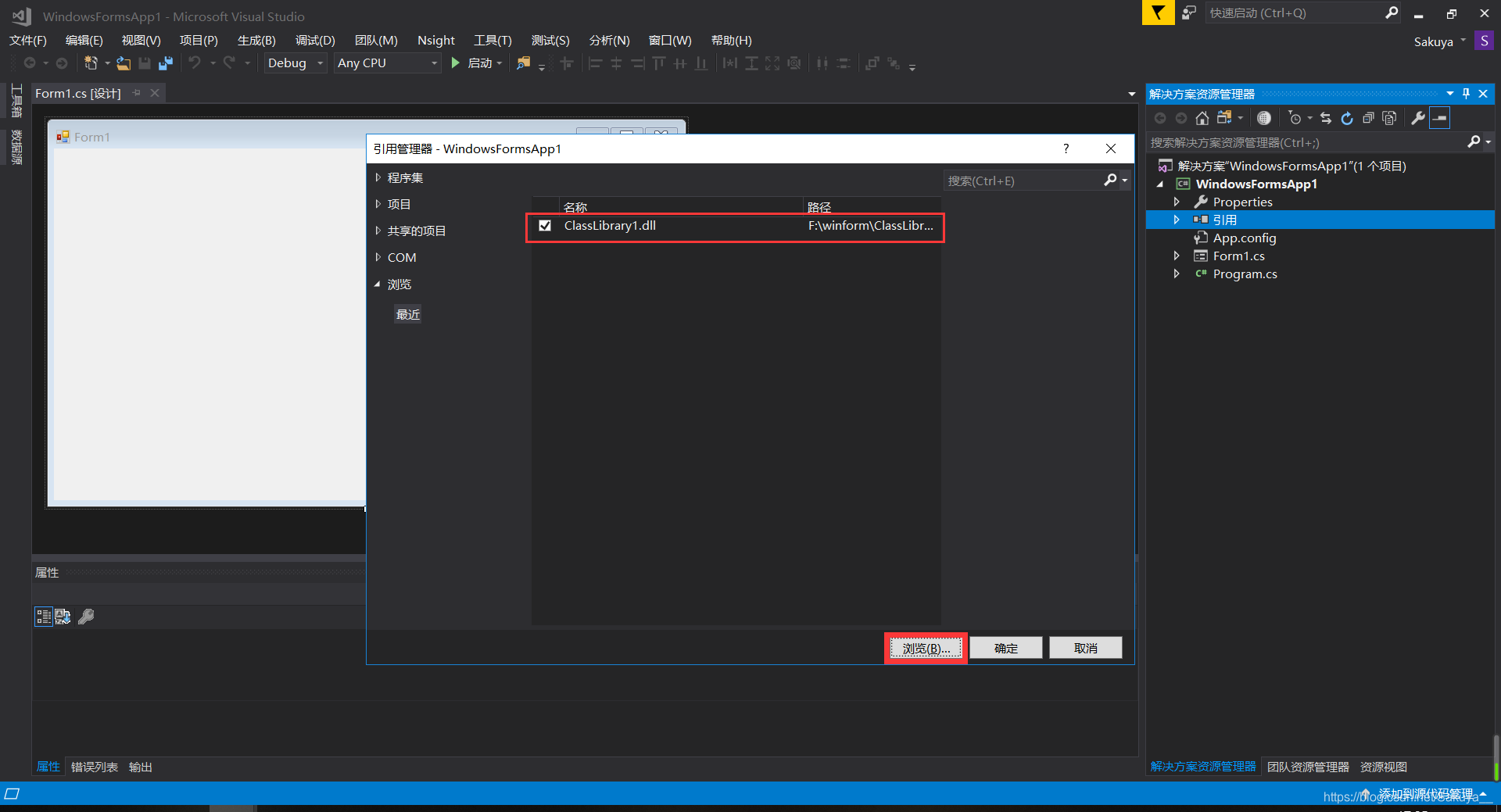
Task: Click the 浏览(B)... button
Action: [x=926, y=648]
